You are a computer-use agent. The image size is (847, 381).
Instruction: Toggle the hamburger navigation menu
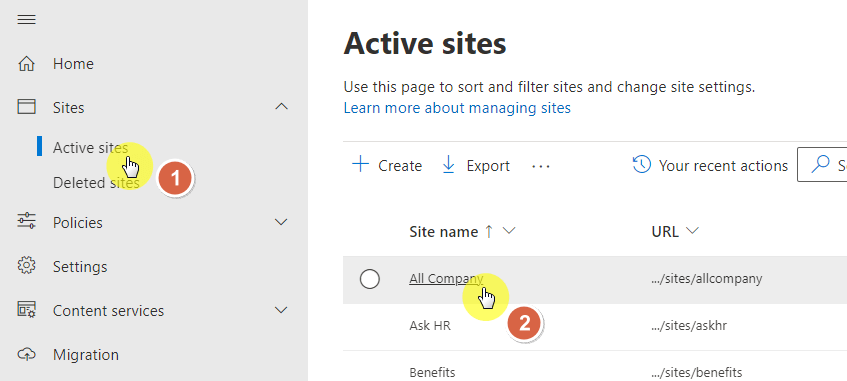pyautogui.click(x=26, y=20)
